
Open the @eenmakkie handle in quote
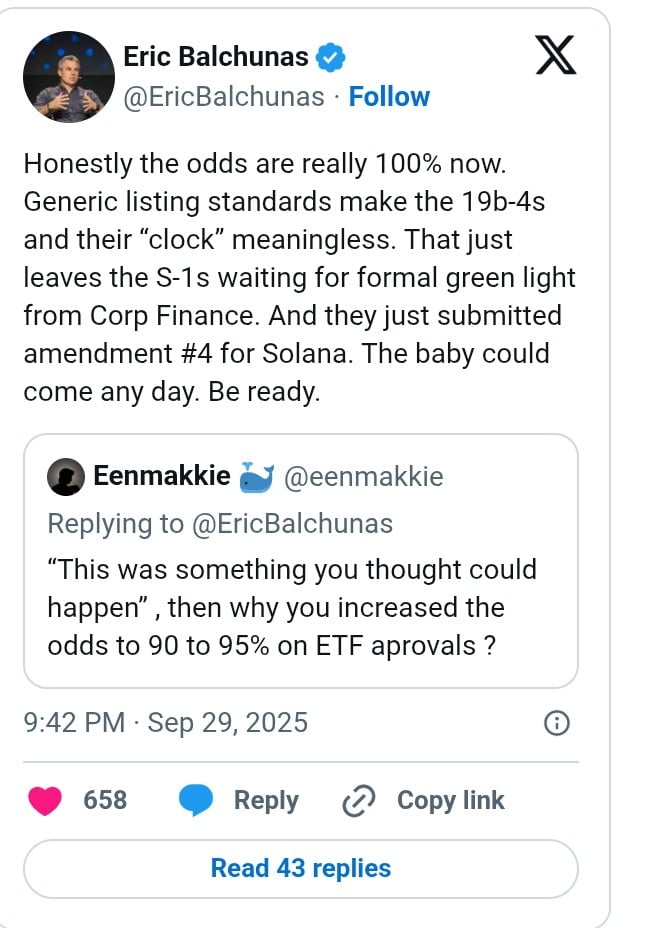click(363, 477)
